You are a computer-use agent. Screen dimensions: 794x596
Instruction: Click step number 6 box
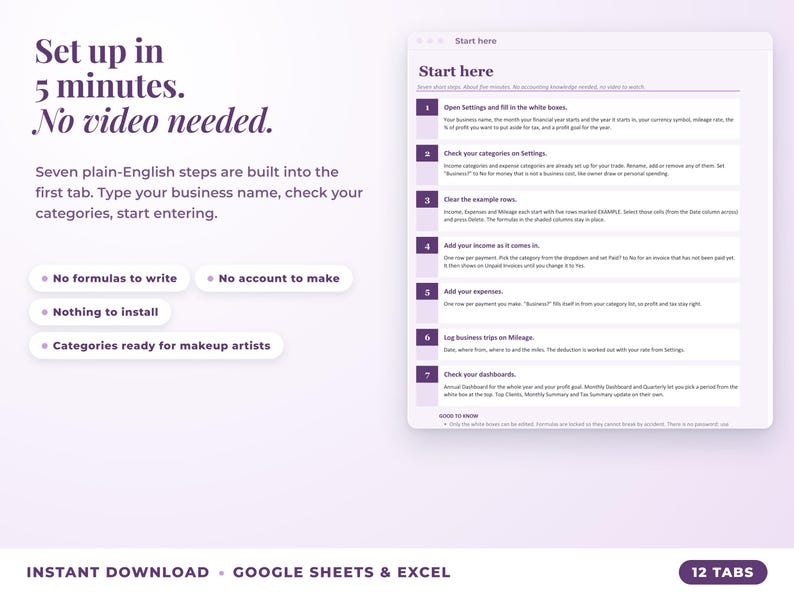(x=427, y=337)
